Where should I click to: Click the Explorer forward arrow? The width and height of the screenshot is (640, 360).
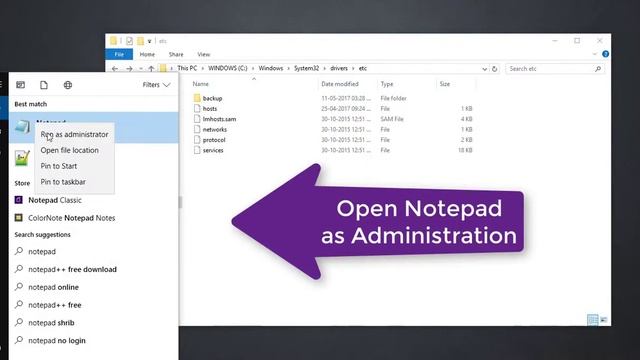click(129, 69)
